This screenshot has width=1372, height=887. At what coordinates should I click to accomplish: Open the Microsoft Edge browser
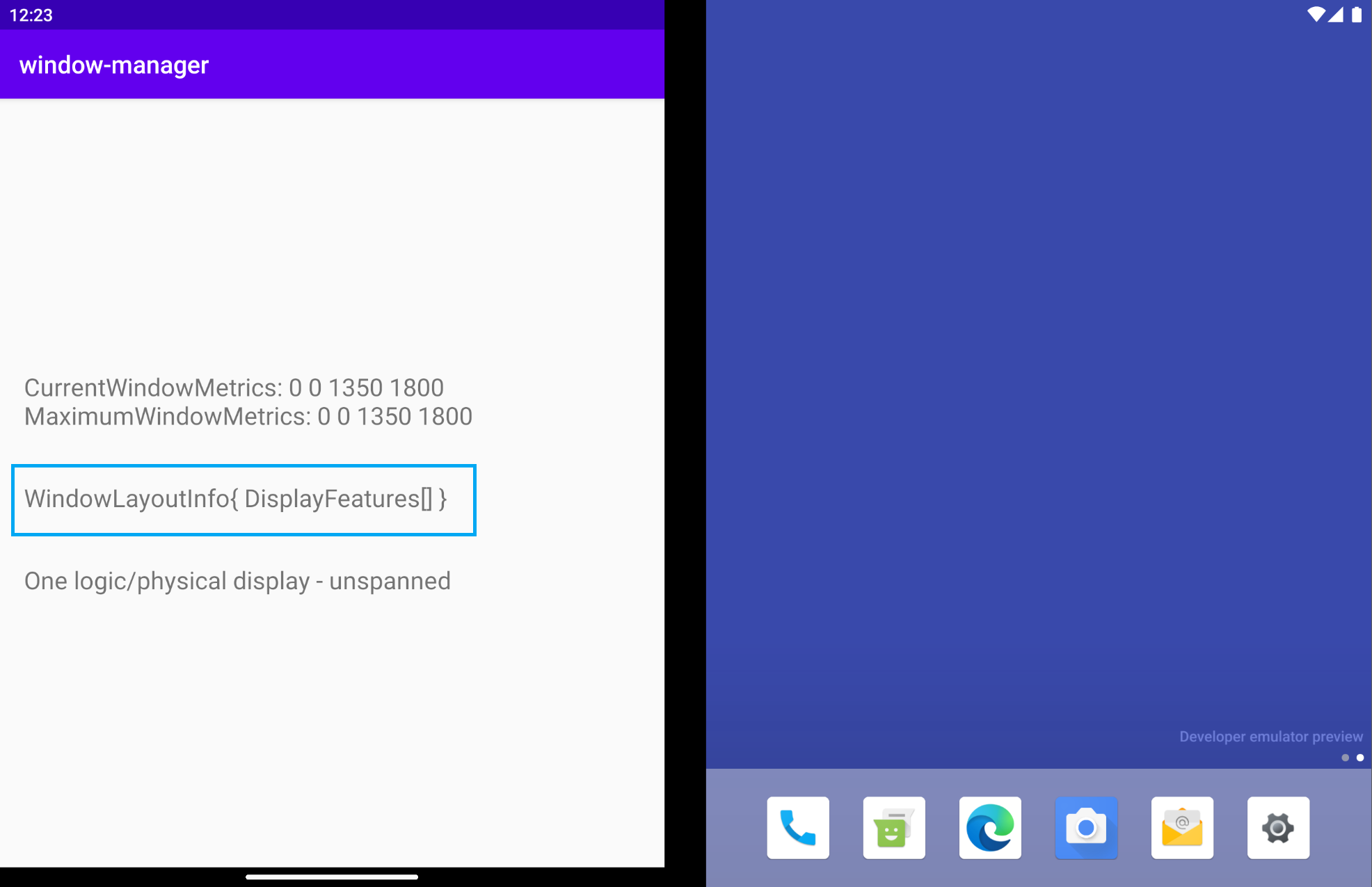tap(989, 828)
